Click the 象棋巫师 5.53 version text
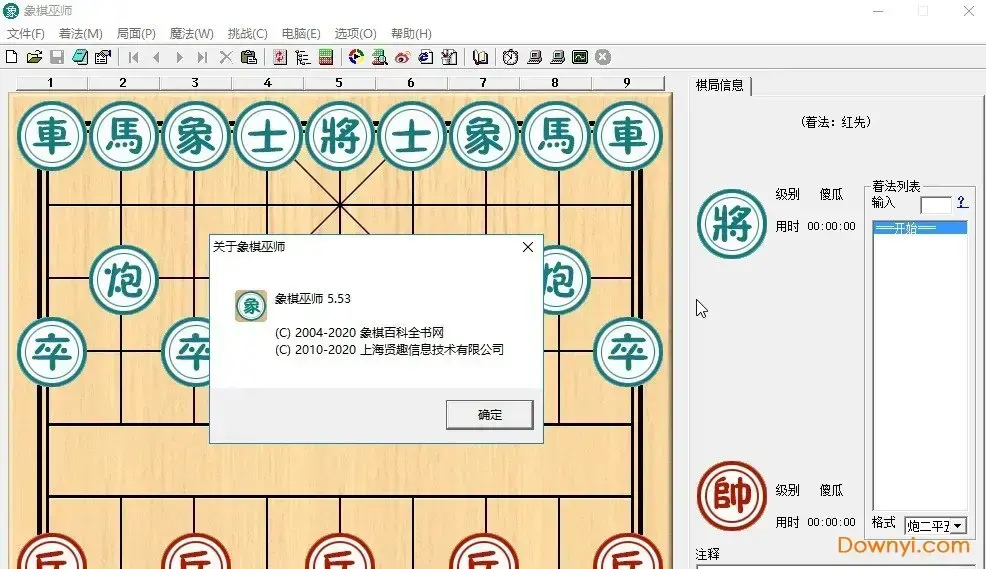This screenshot has height=569, width=986. (x=313, y=299)
